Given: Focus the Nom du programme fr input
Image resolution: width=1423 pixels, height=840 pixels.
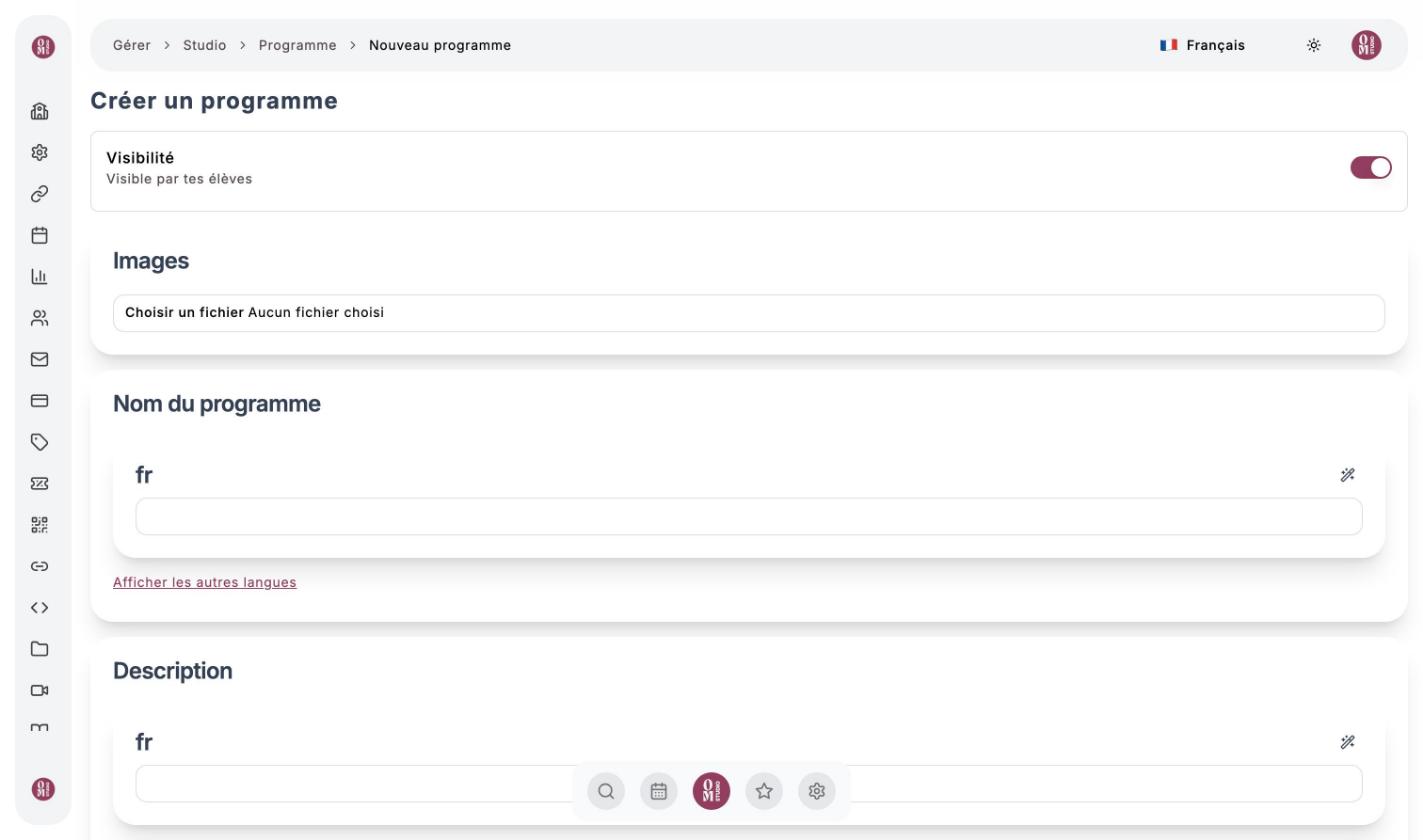Looking at the screenshot, I should 749,517.
